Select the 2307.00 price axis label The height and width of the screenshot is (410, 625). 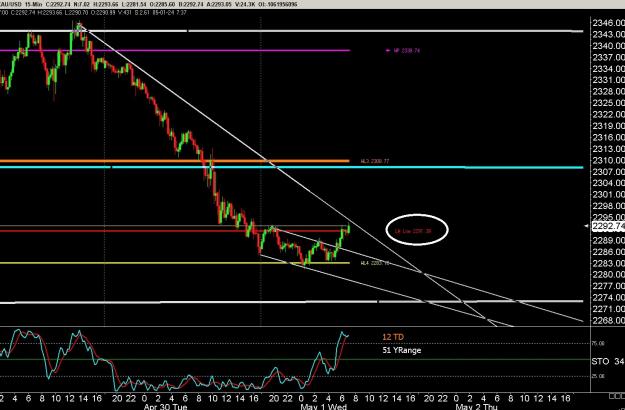pyautogui.click(x=609, y=172)
